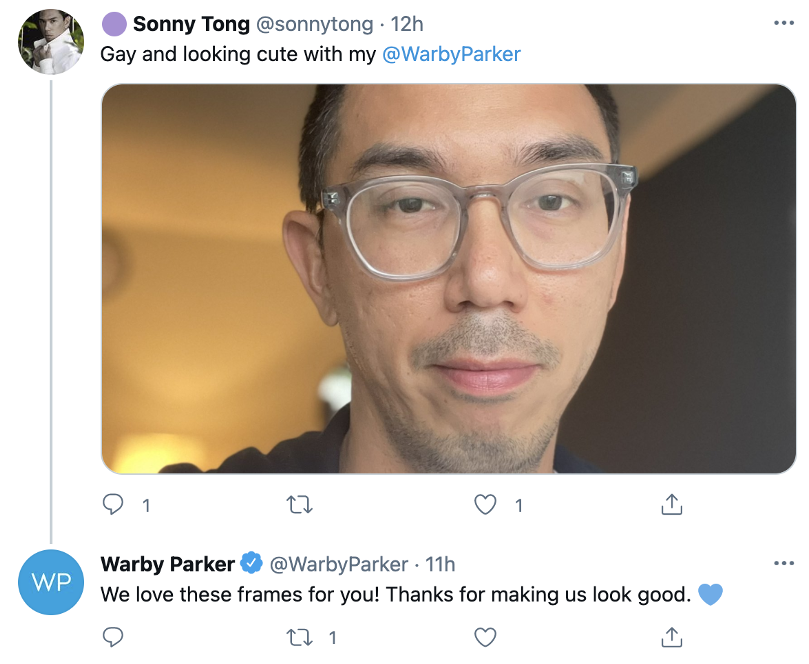Reply to Sonny Tong's tweet
This screenshot has height=664, width=809.
(113, 505)
